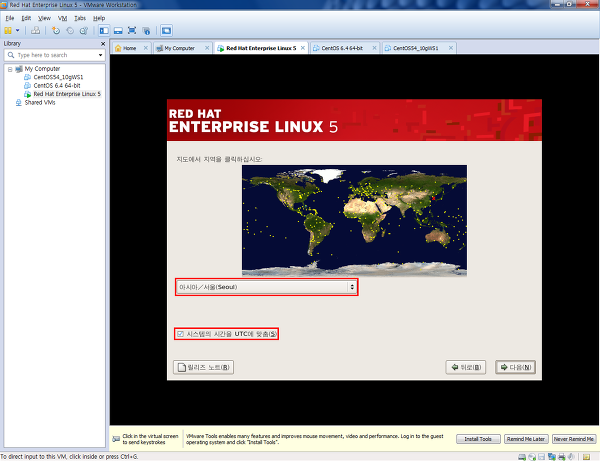This screenshot has width=600, height=461.
Task: Select My Computer in the library
Action: point(42,69)
